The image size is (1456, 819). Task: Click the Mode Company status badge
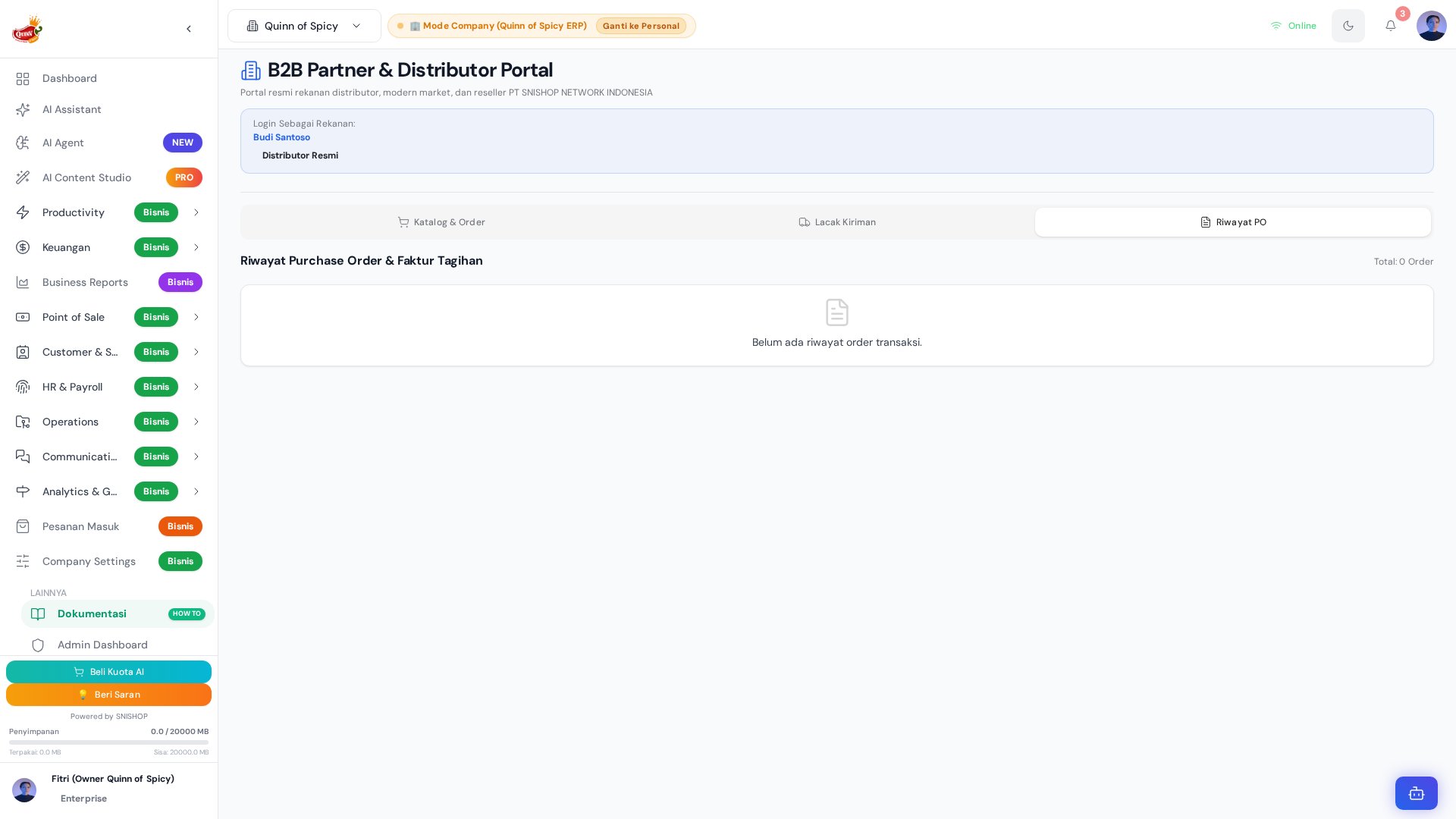pos(499,26)
